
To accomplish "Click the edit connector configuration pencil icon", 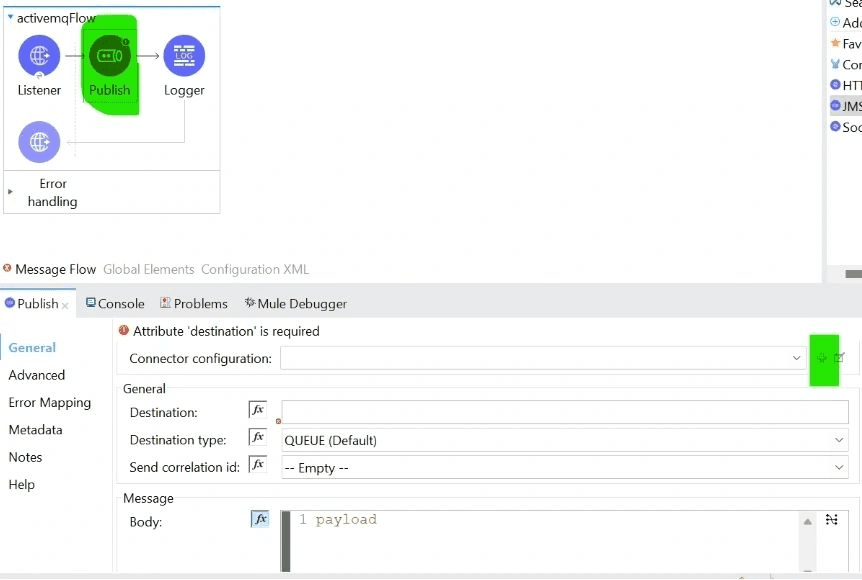I will 838,357.
